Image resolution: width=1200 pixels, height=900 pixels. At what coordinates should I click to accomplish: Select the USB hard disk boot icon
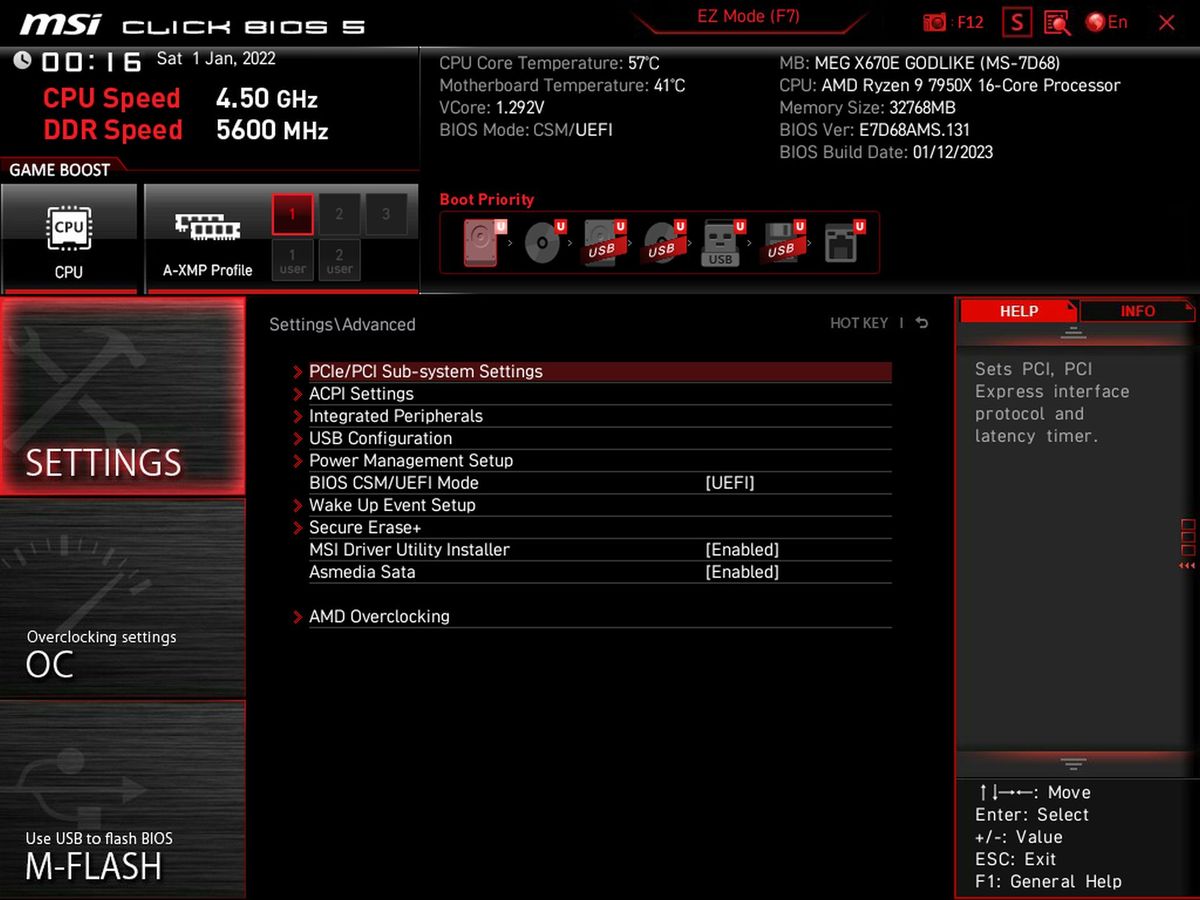pos(603,242)
